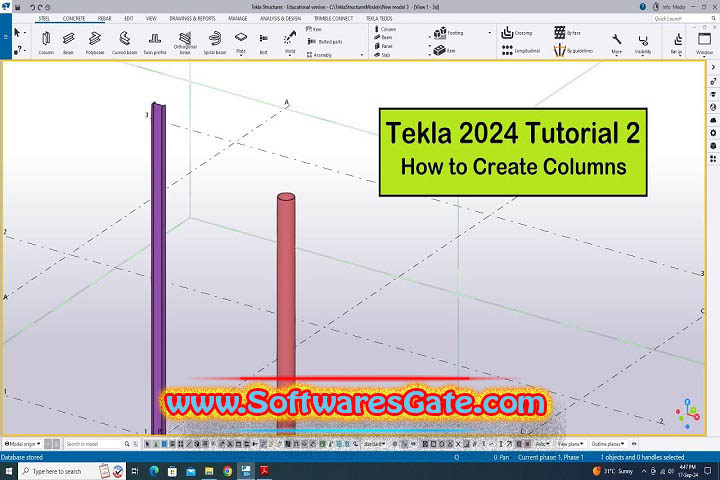
Task: Open the VIEW ribbon tab
Action: click(151, 18)
